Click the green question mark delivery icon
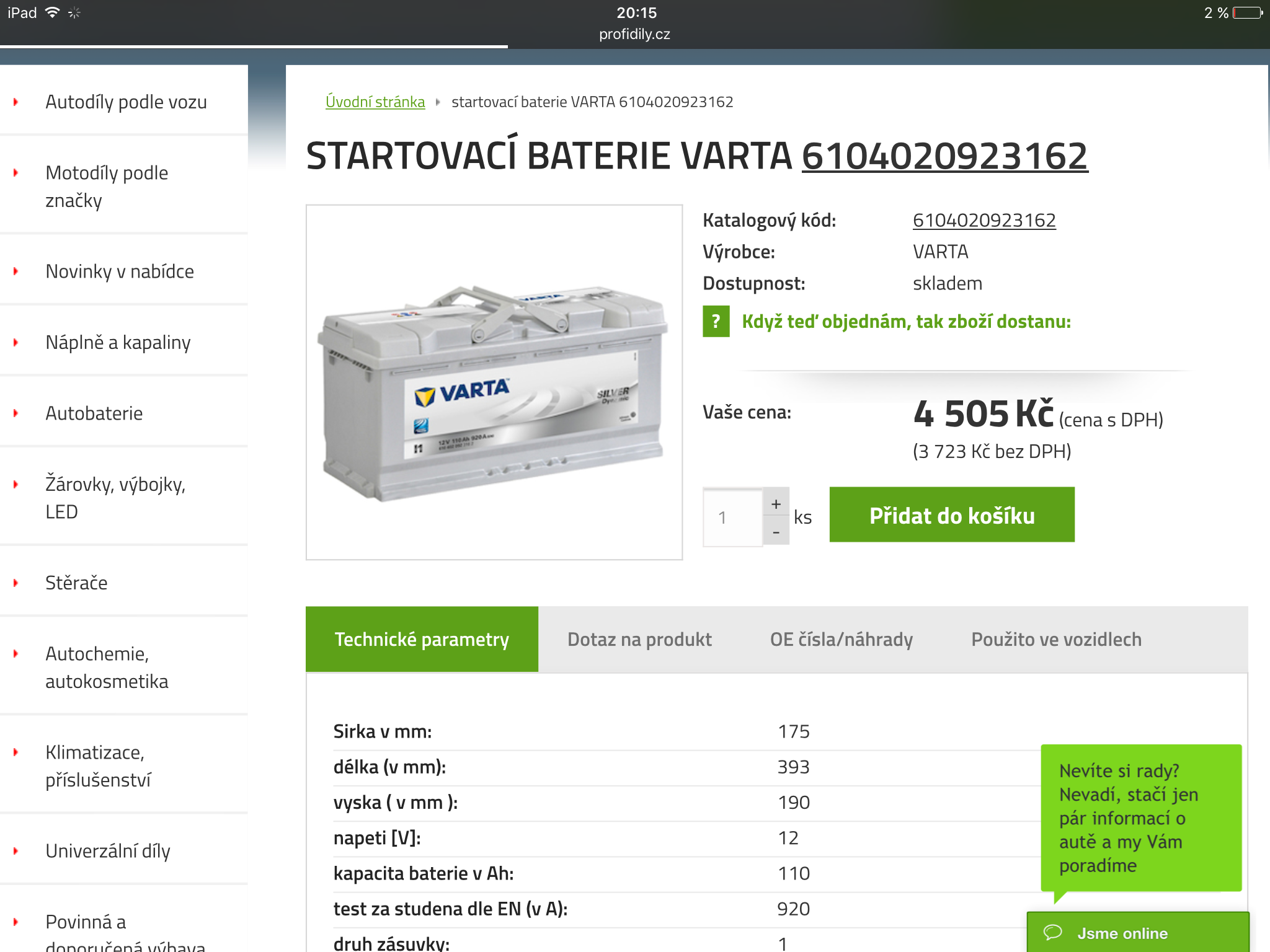This screenshot has height=952, width=1270. (x=716, y=321)
